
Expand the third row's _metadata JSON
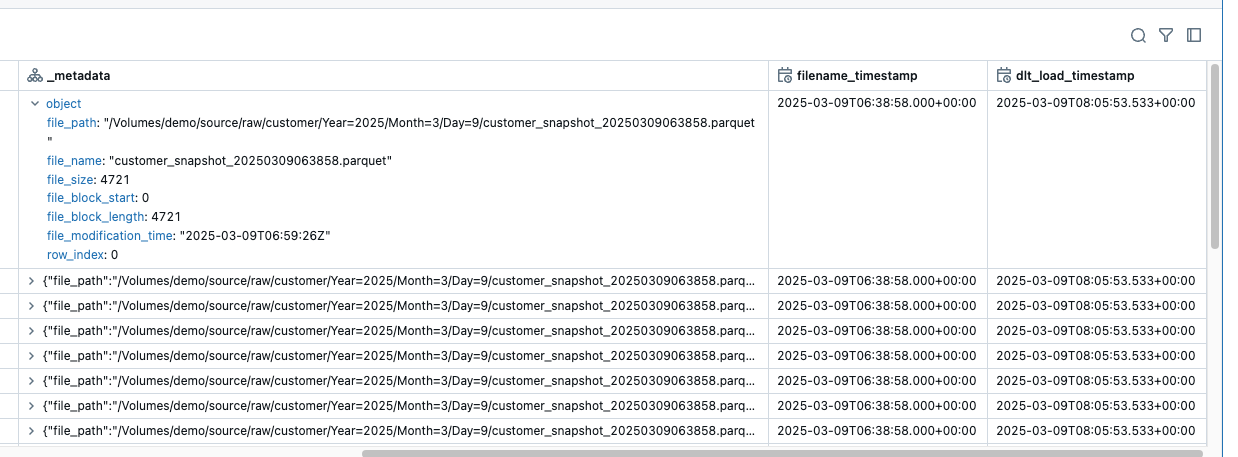[x=31, y=306]
